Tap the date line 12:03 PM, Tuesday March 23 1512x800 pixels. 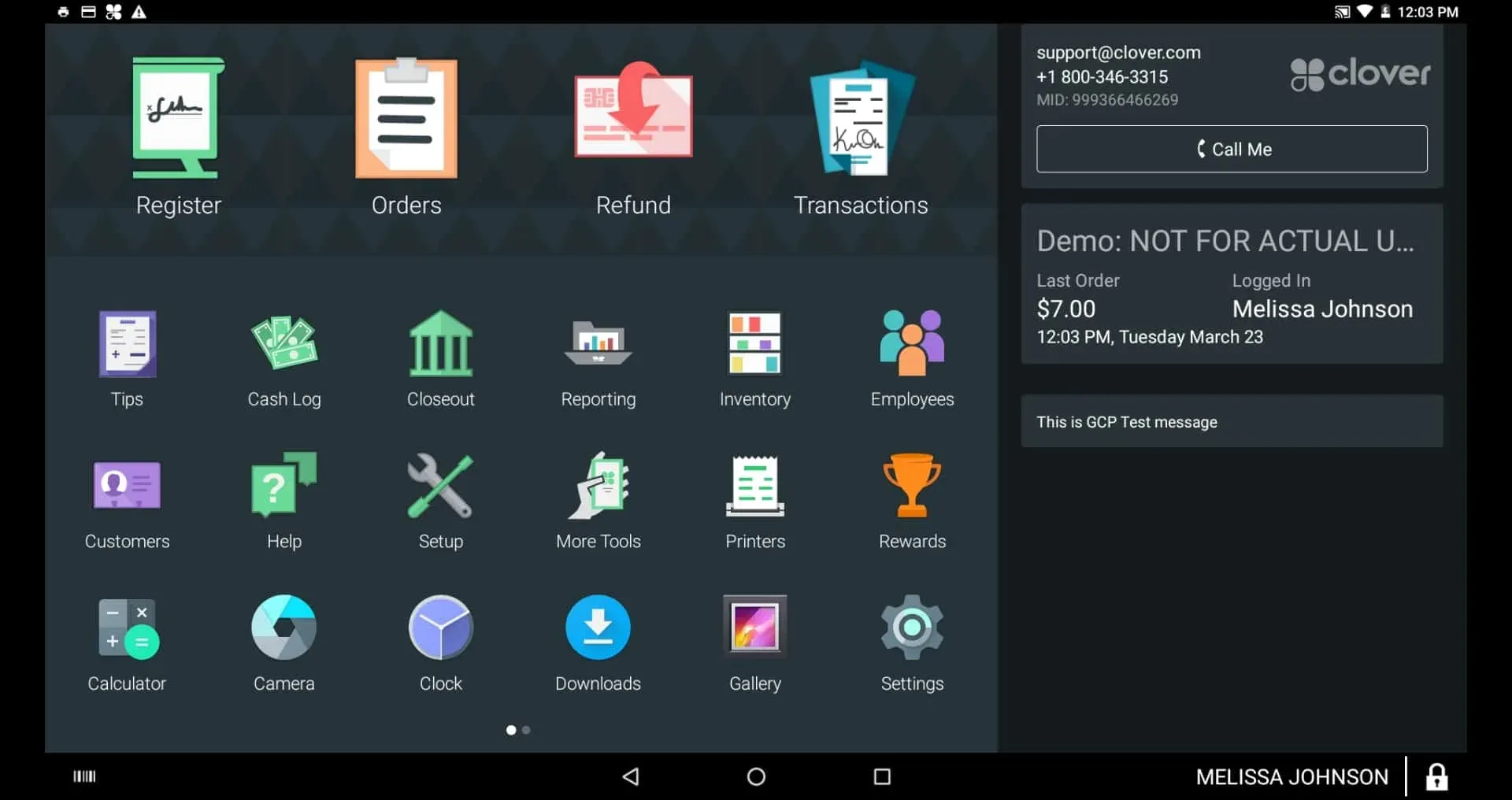point(1150,337)
